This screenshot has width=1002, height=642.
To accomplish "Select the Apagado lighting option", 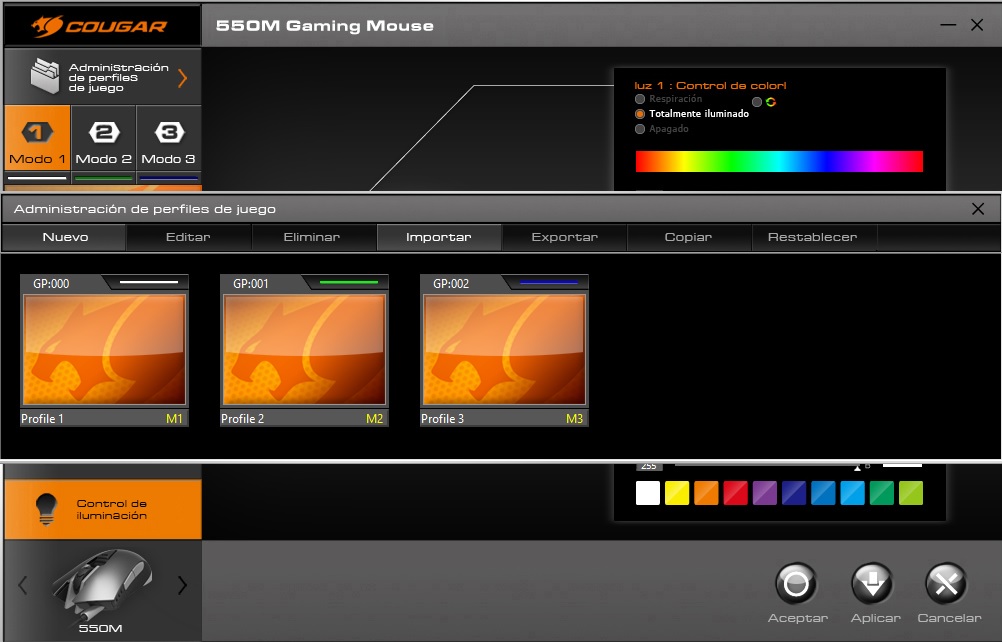I will coord(640,129).
